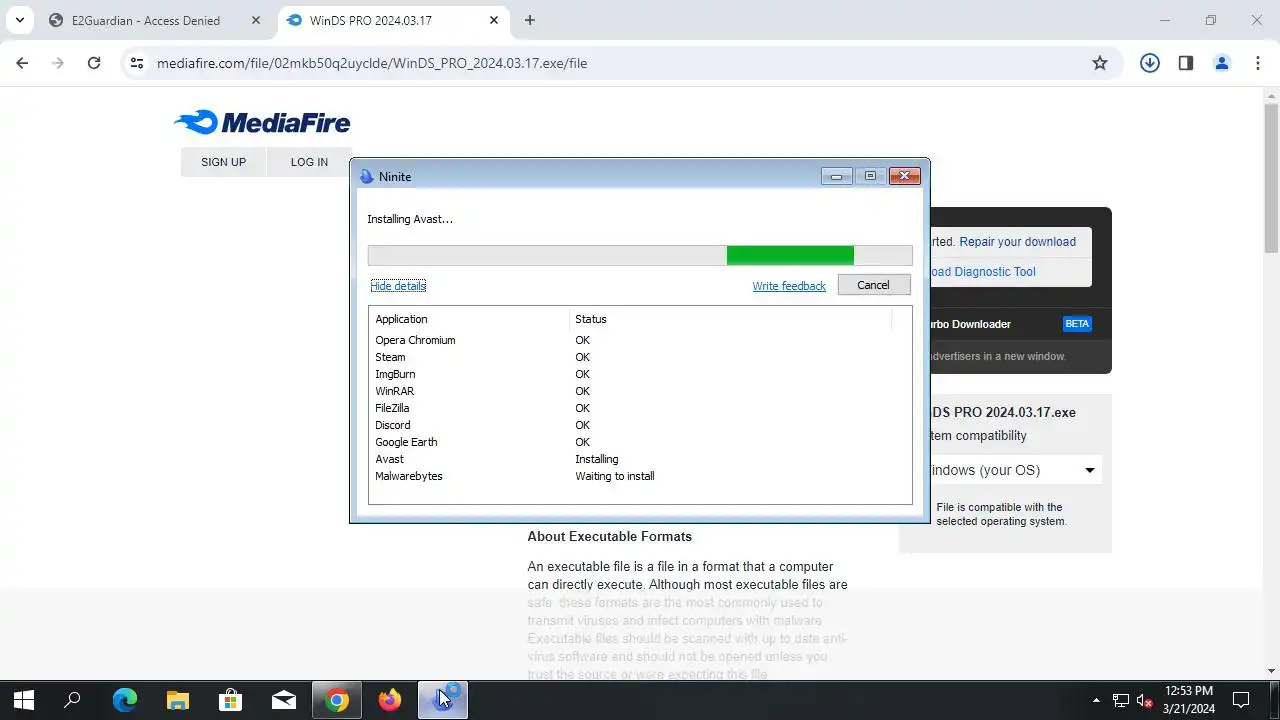Click the MediaFire URL address field
Image resolution: width=1280 pixels, height=720 pixels.
click(620, 63)
